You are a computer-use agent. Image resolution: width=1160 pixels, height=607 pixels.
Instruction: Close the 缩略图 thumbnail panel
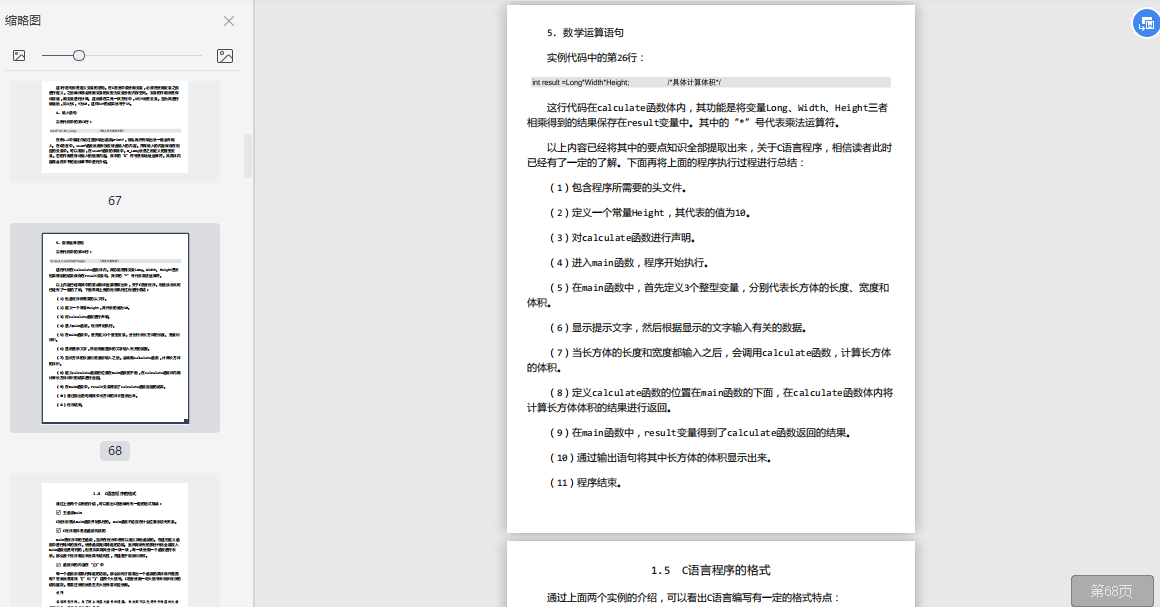pos(229,21)
